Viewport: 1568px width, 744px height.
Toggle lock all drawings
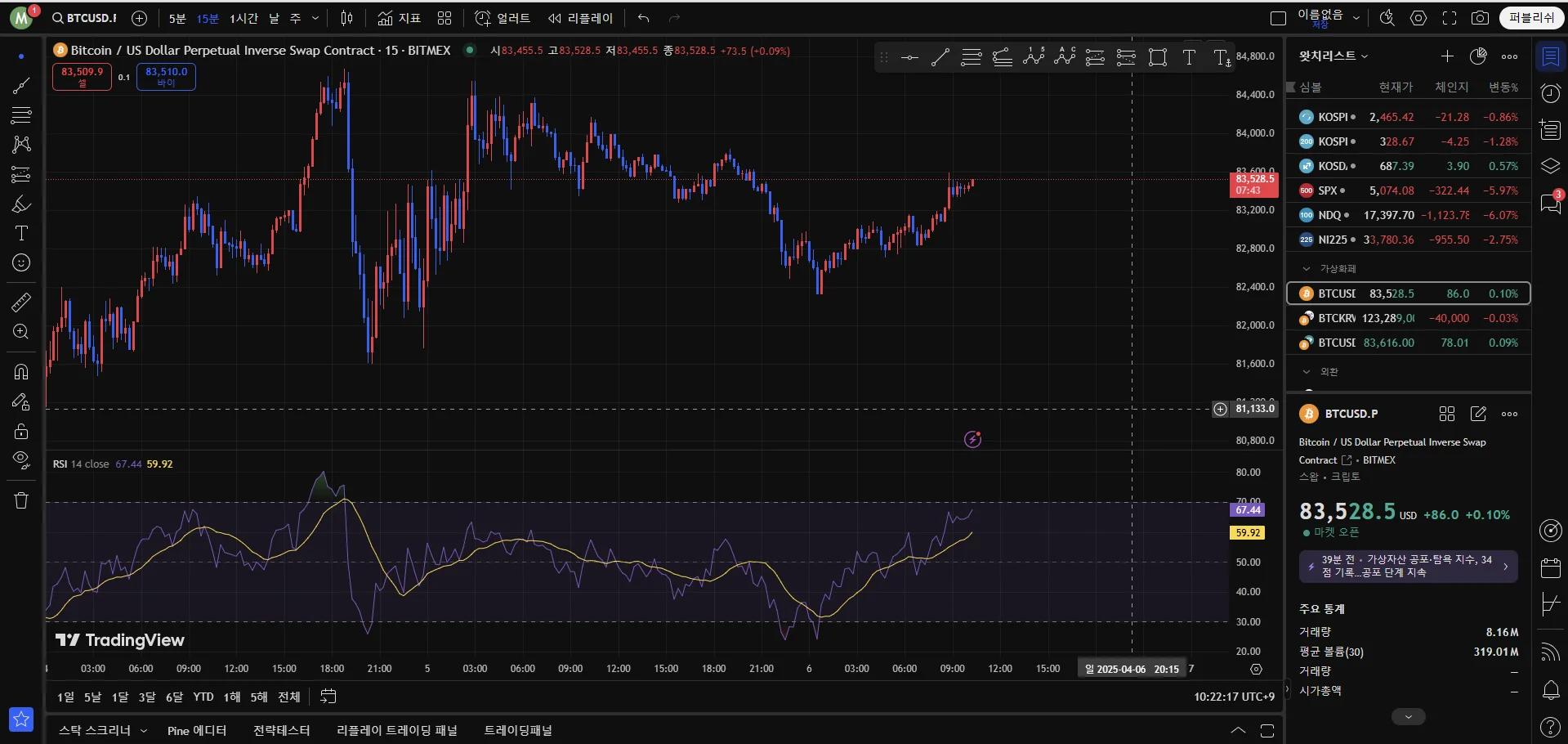coord(21,431)
